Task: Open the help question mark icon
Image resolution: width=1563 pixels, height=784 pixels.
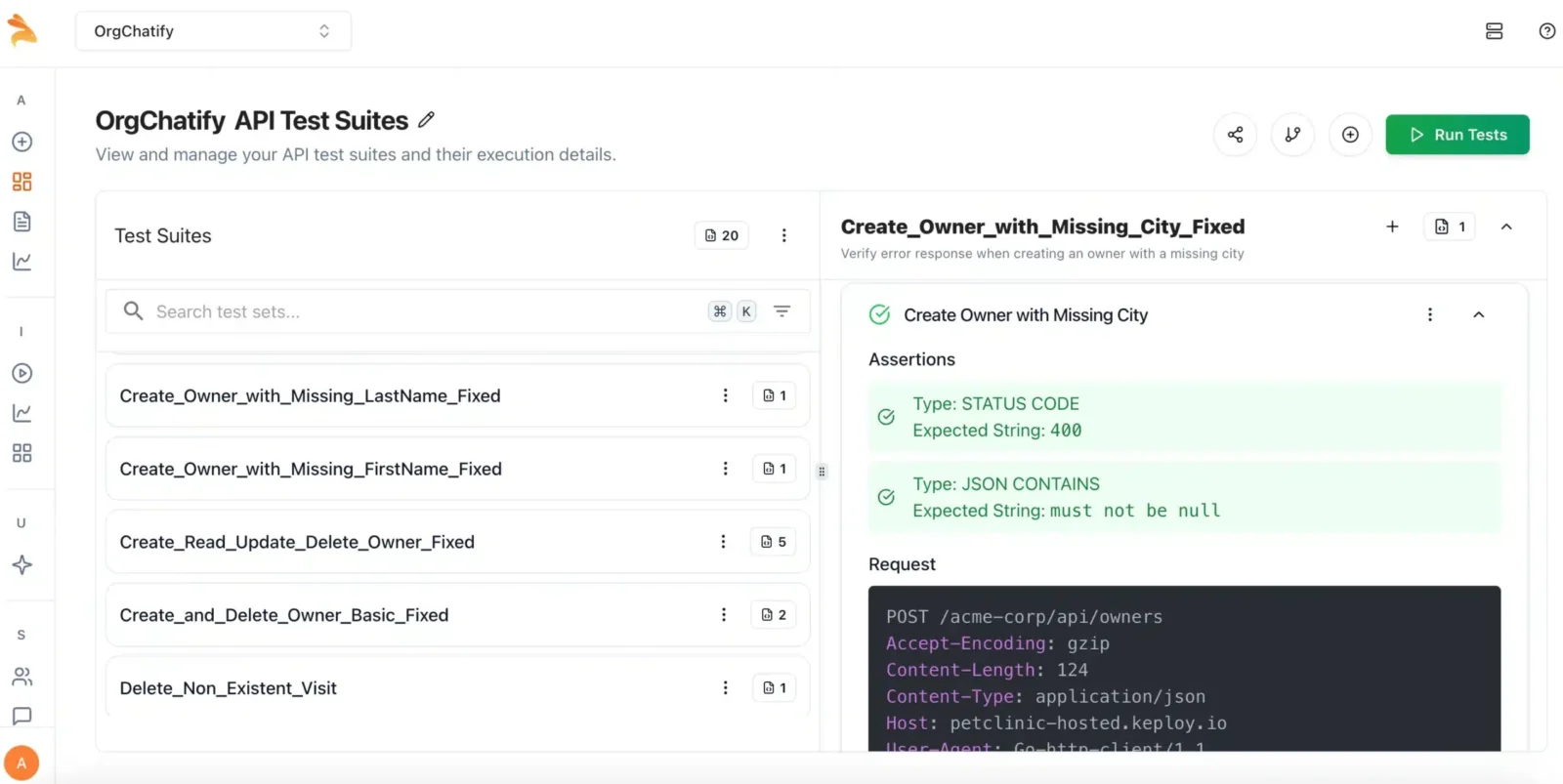Action: click(x=1546, y=31)
